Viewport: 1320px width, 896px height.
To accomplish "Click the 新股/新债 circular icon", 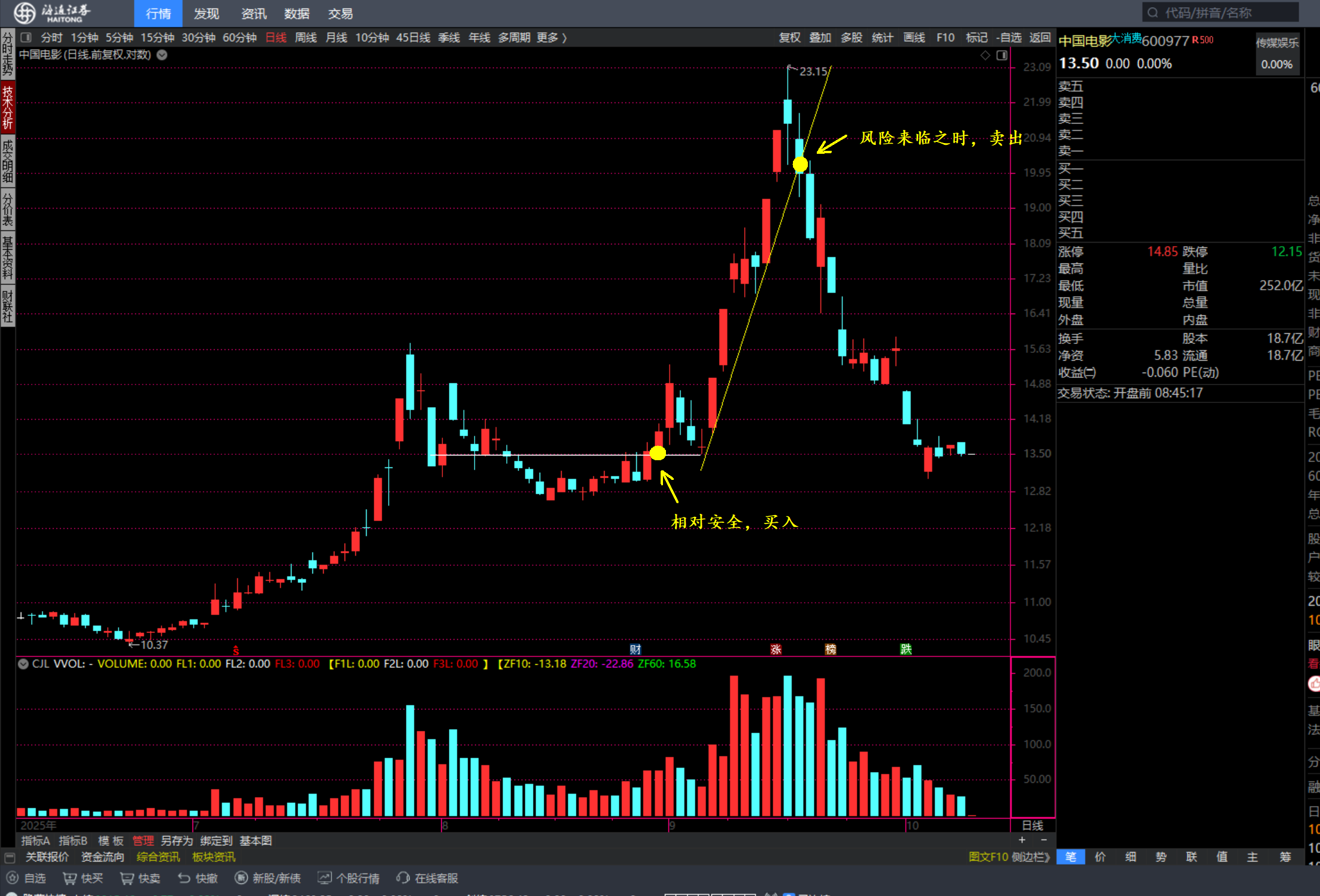I will pos(241,878).
